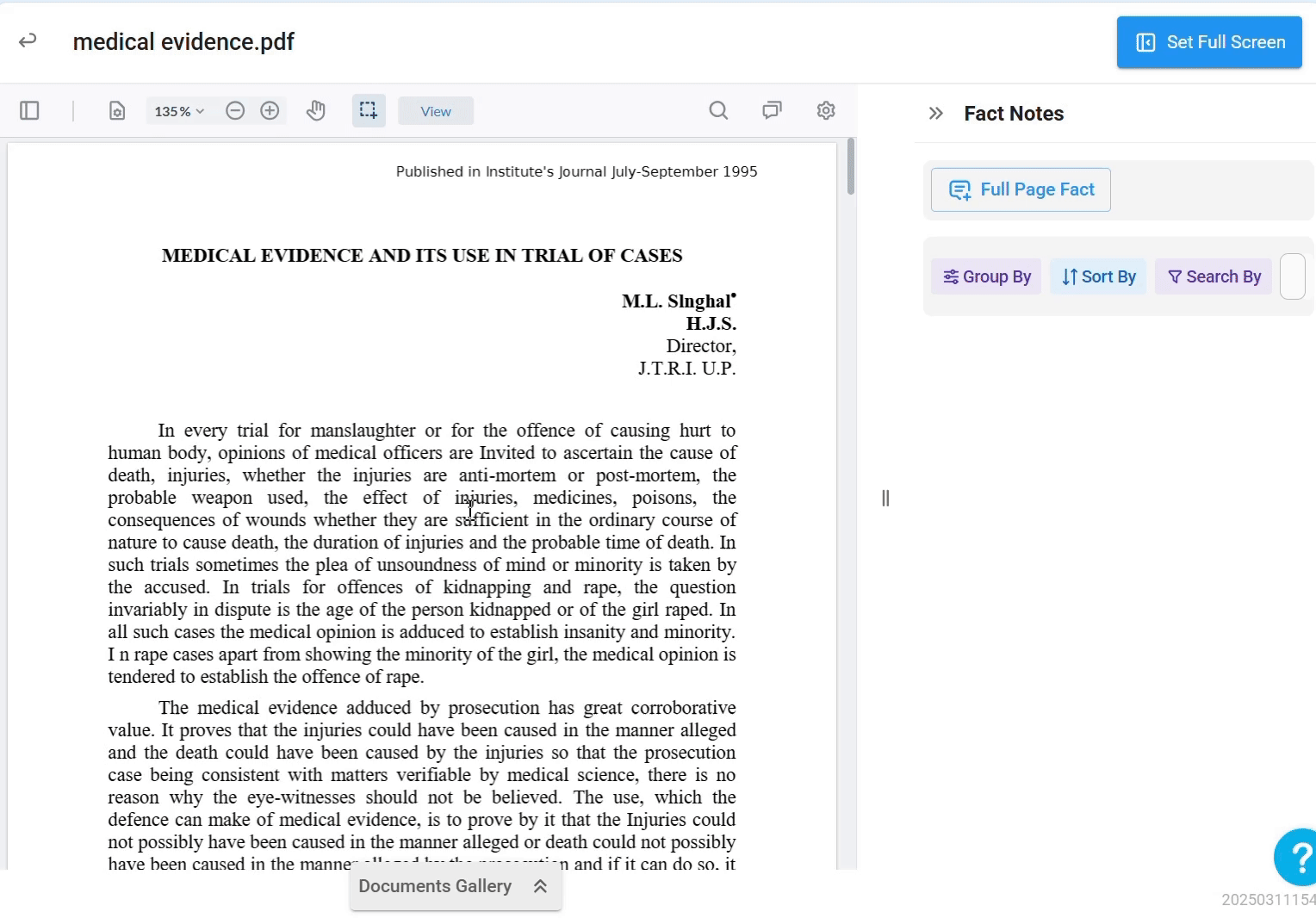Click the PDF vertical scrollbar thumb

(851, 166)
